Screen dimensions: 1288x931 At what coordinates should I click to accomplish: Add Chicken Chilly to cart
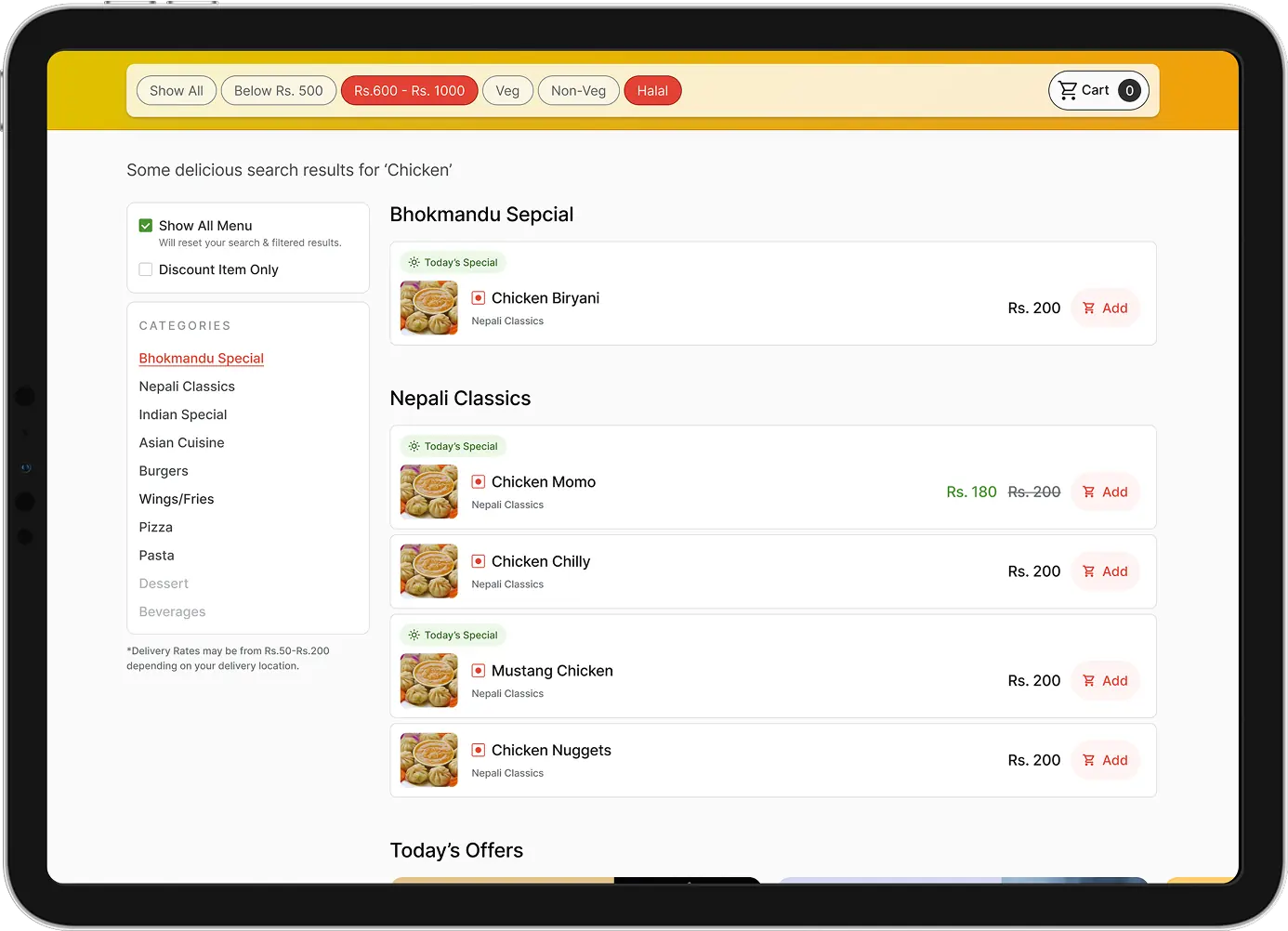[1105, 571]
